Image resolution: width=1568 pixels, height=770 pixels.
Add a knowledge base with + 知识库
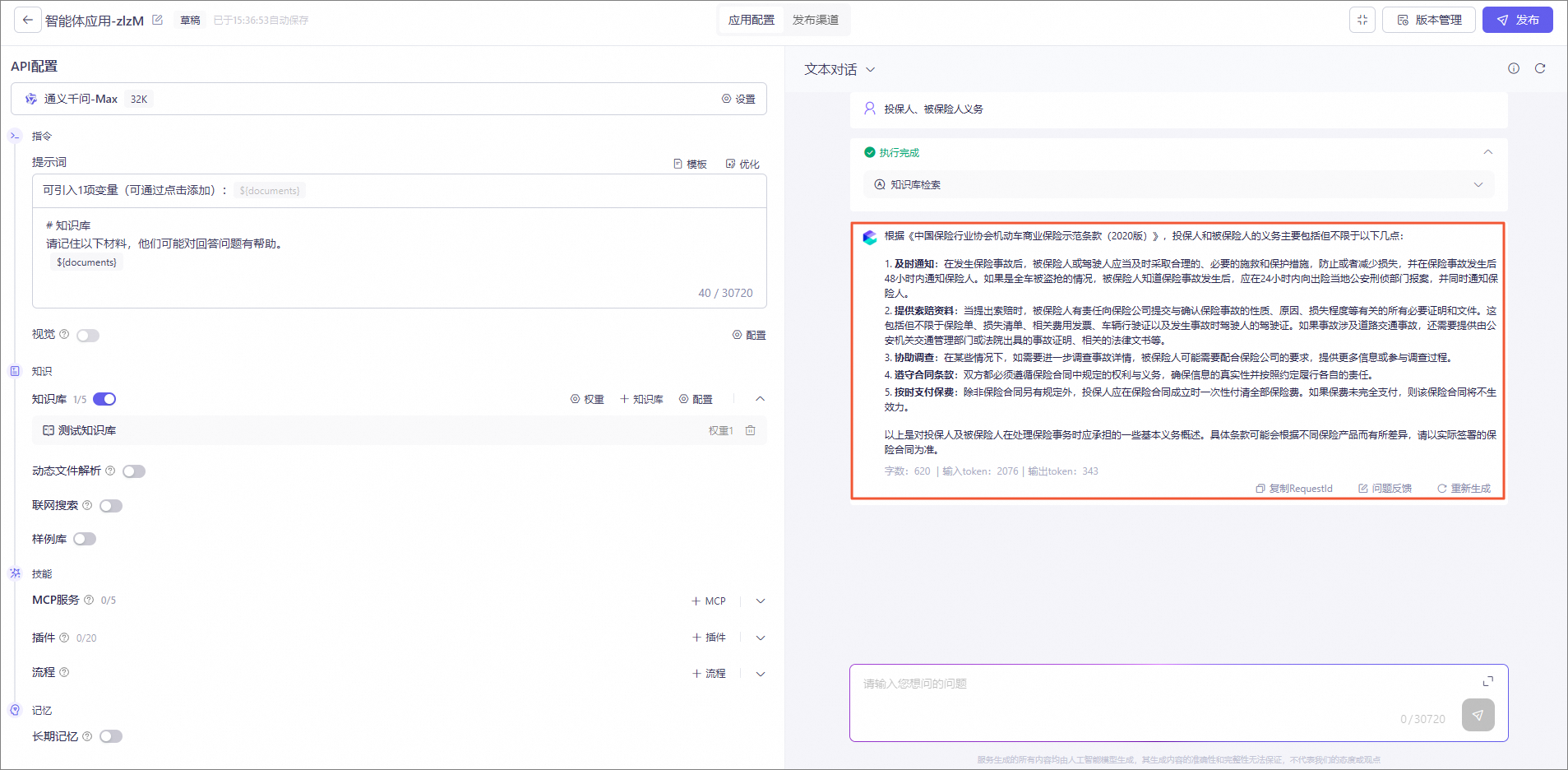point(641,399)
